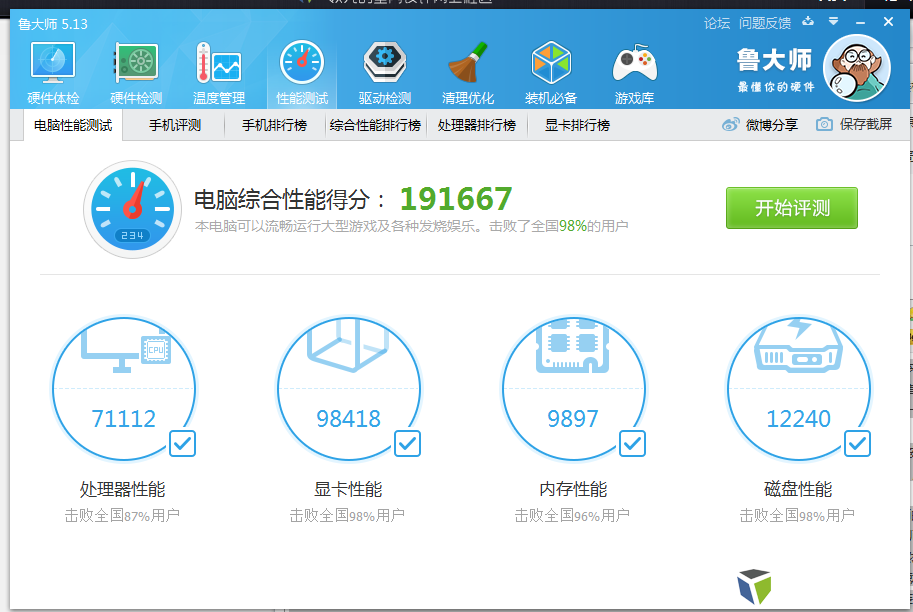This screenshot has width=913, height=612.
Task: Toggle the 内存性能 memory test checkbox
Action: pos(632,443)
